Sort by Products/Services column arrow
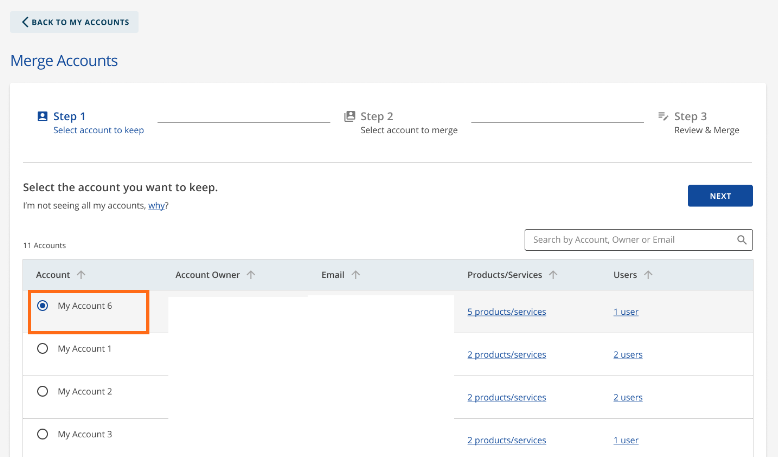The width and height of the screenshot is (778, 457). (x=553, y=275)
